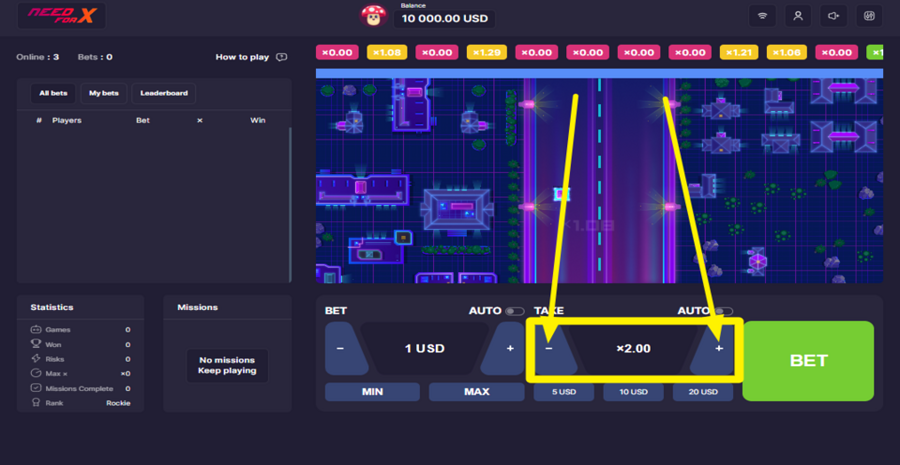This screenshot has width=900, height=465.
Task: Click the 1 USD bet amount field
Action: pyautogui.click(x=425, y=348)
